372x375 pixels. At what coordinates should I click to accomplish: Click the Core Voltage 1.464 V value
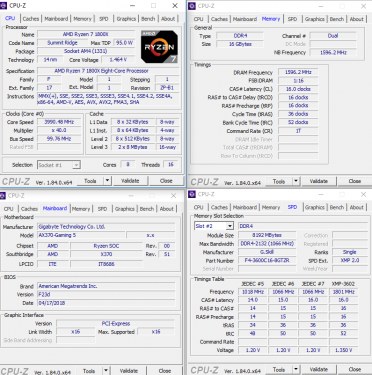[118, 60]
